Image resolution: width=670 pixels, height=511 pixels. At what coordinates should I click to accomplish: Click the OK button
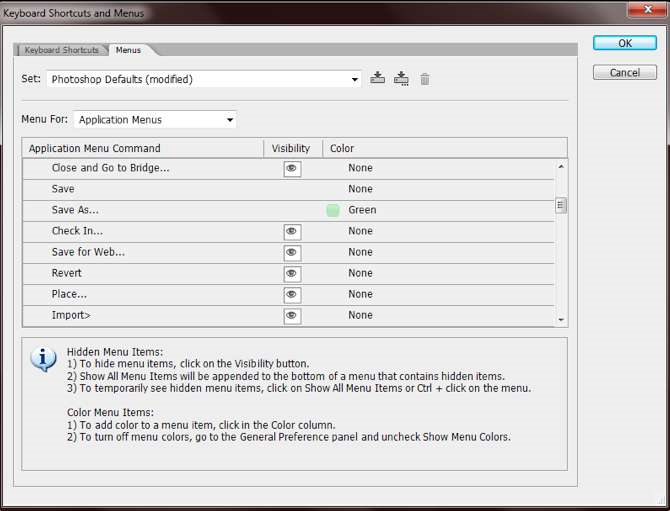pyautogui.click(x=625, y=43)
